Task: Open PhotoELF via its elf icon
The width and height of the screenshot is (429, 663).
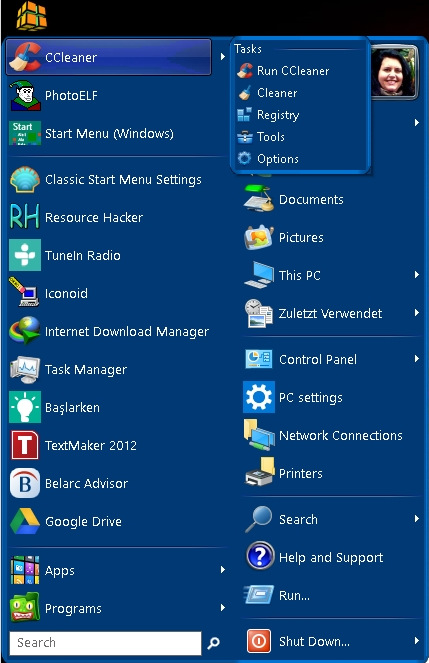Action: coord(25,95)
